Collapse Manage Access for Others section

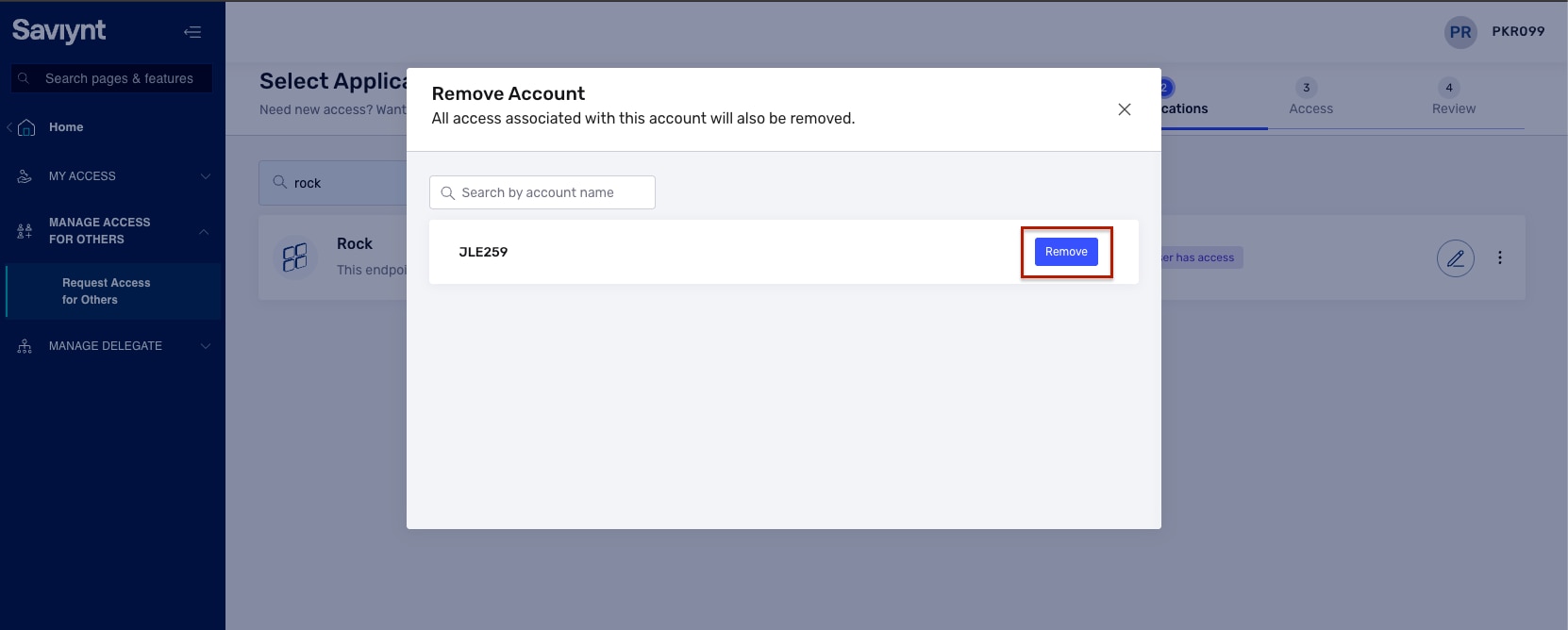pyautogui.click(x=205, y=231)
